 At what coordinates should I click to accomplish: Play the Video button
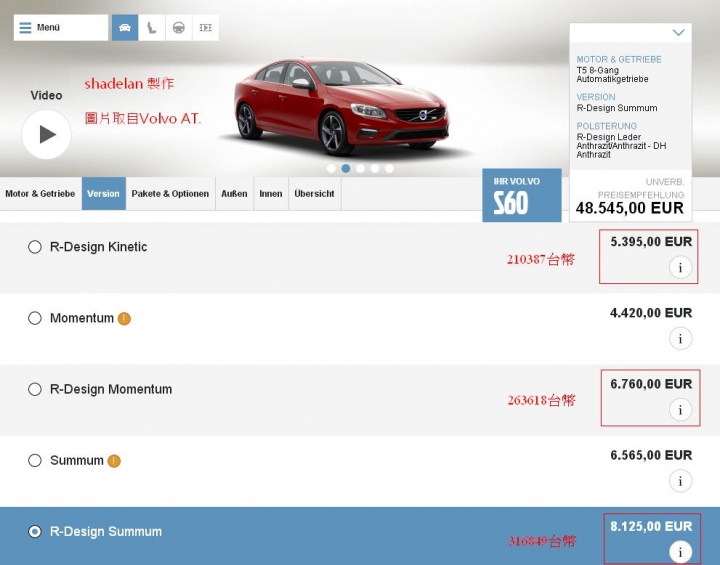pos(46,135)
